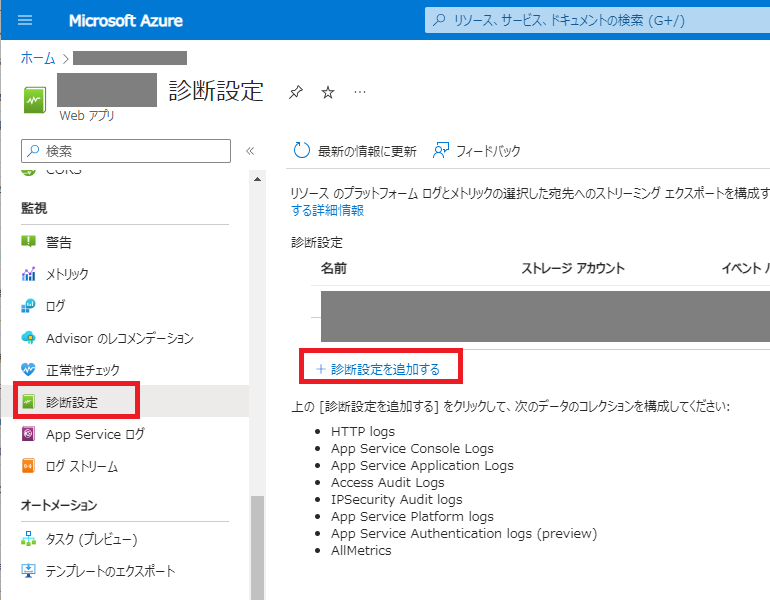
Task: Select 診断設定 in the sidebar
Action: pyautogui.click(x=72, y=402)
